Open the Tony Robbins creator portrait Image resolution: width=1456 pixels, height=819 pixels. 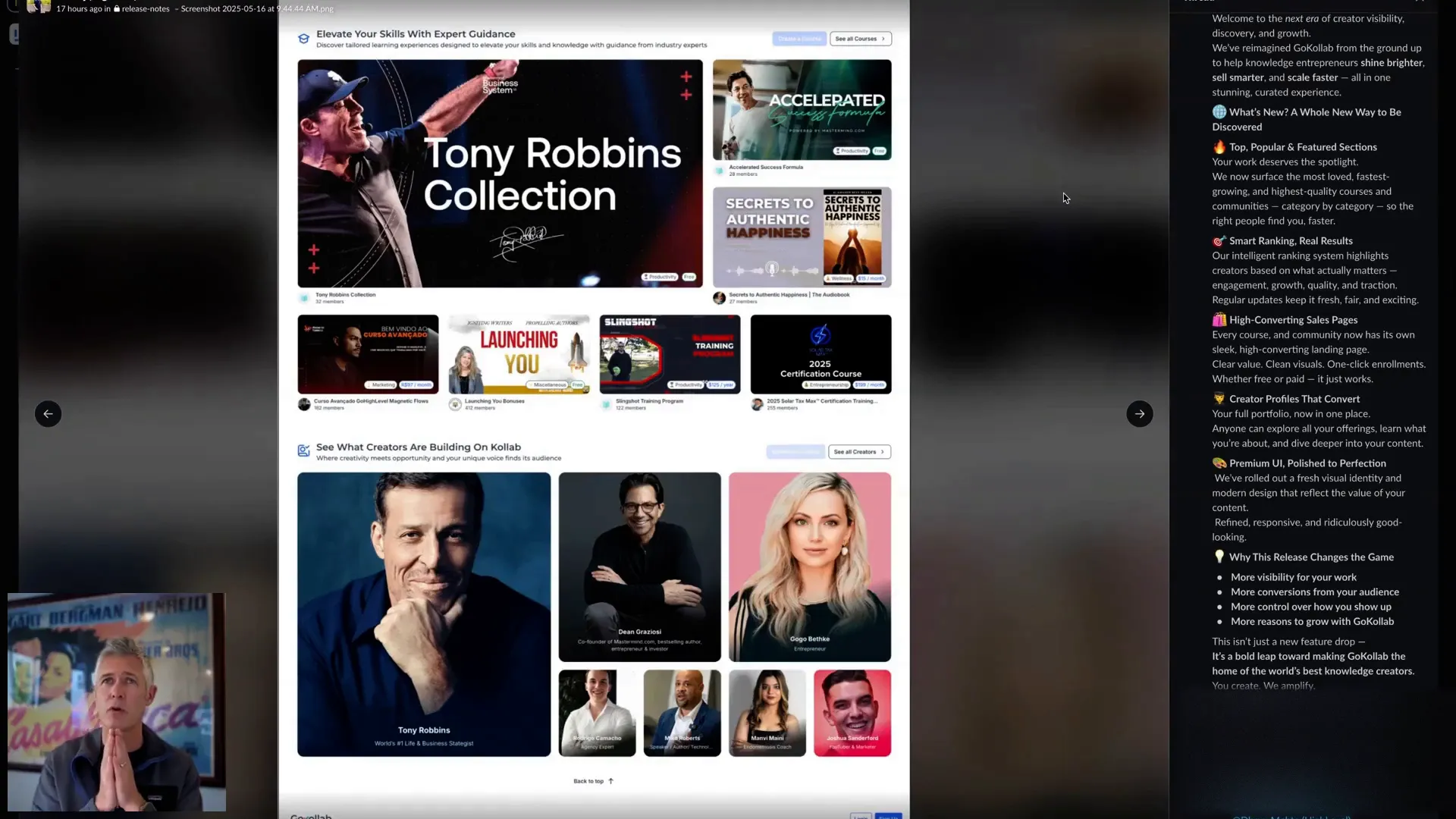point(424,614)
